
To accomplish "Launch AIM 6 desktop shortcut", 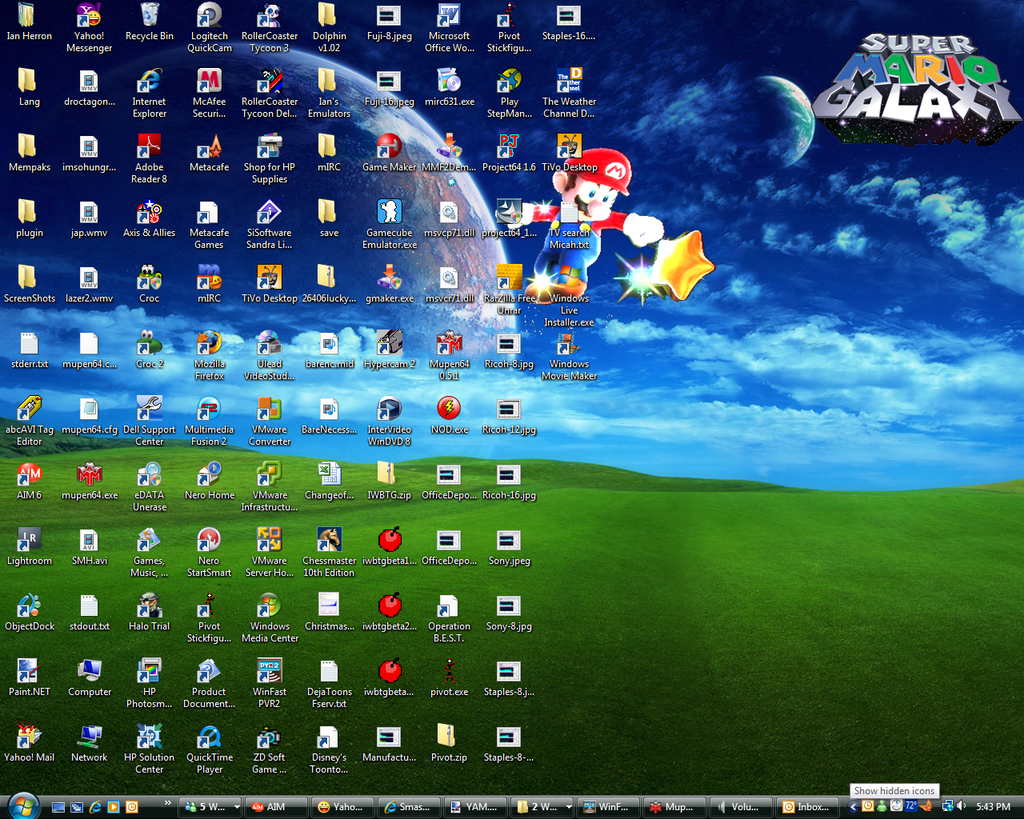I will [29, 481].
